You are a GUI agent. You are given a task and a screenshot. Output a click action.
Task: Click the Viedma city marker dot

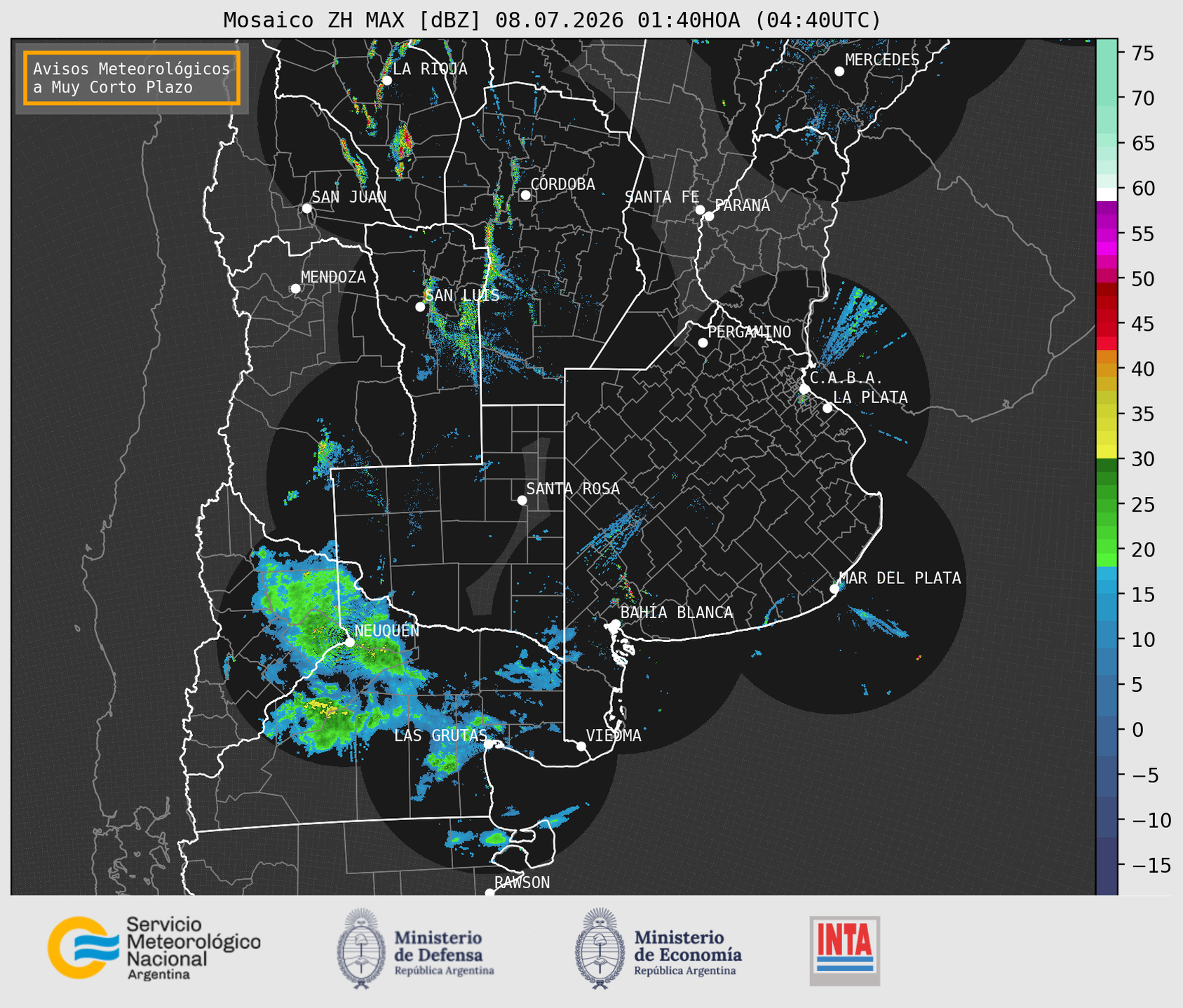pyautogui.click(x=581, y=746)
